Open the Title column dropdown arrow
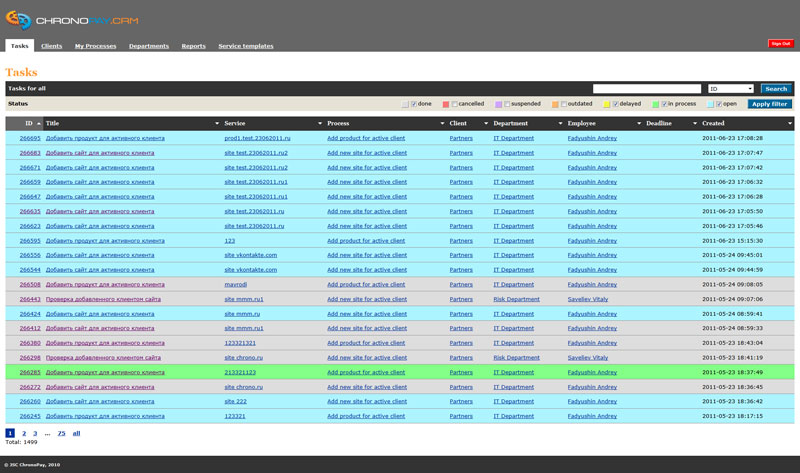 click(217, 123)
